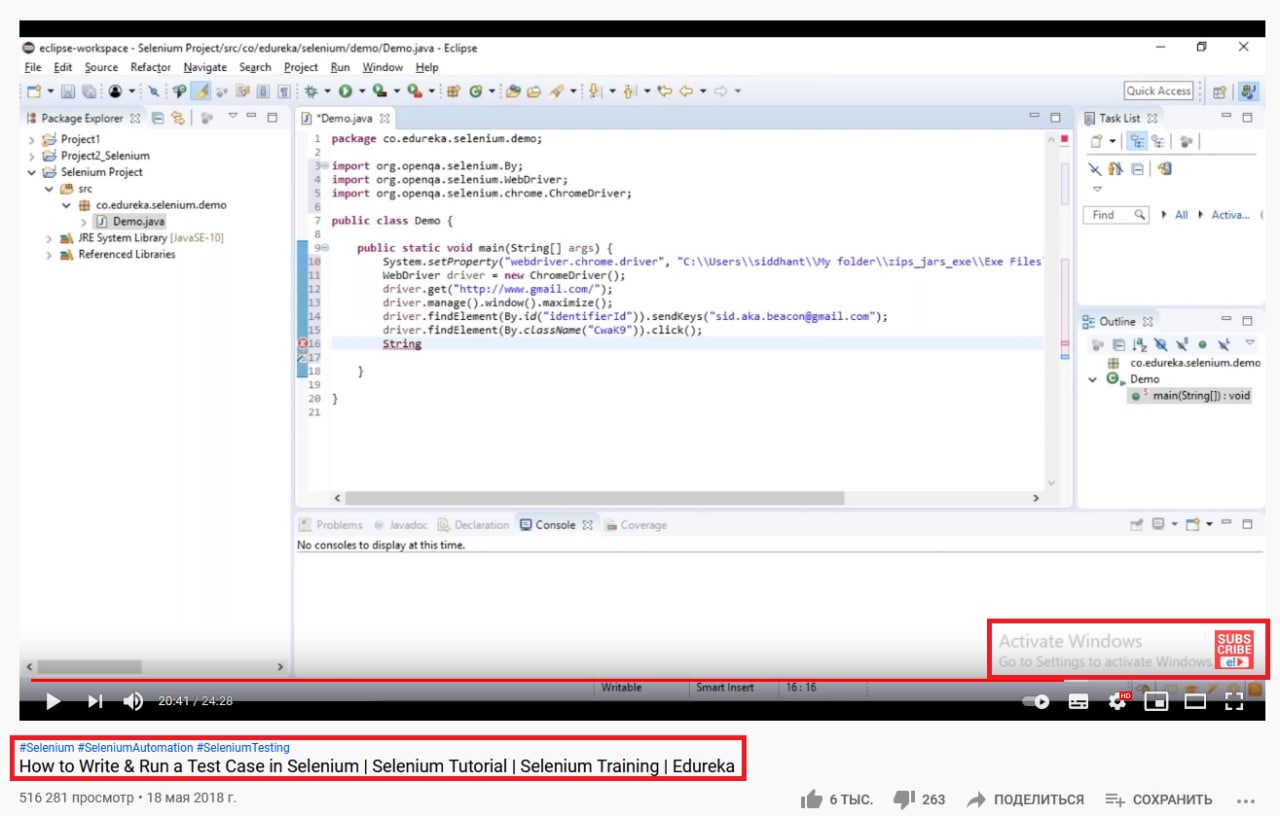
Task: Click the Save icon in Eclipse toolbar
Action: [68, 91]
